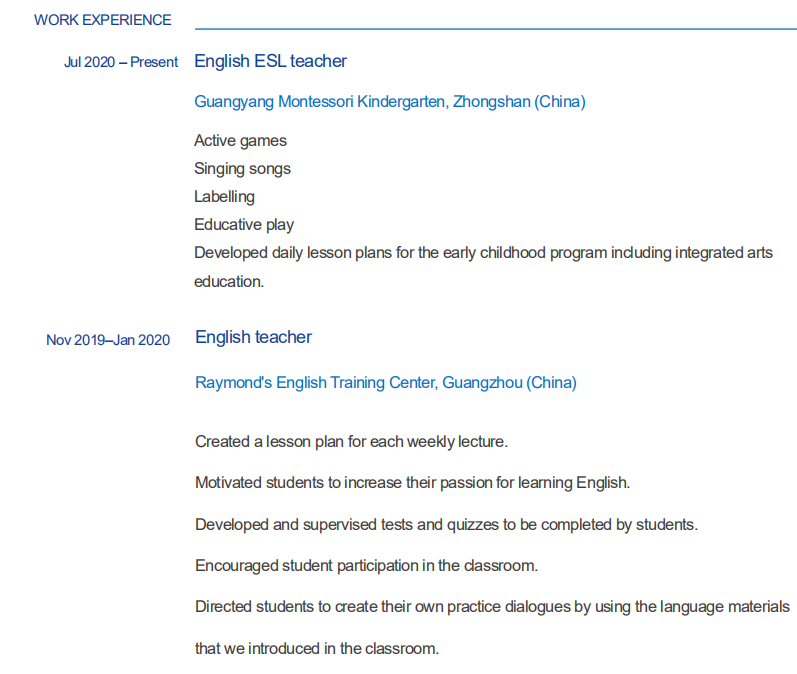Click the 'Educative play' line
The image size is (797, 674).
point(244,225)
